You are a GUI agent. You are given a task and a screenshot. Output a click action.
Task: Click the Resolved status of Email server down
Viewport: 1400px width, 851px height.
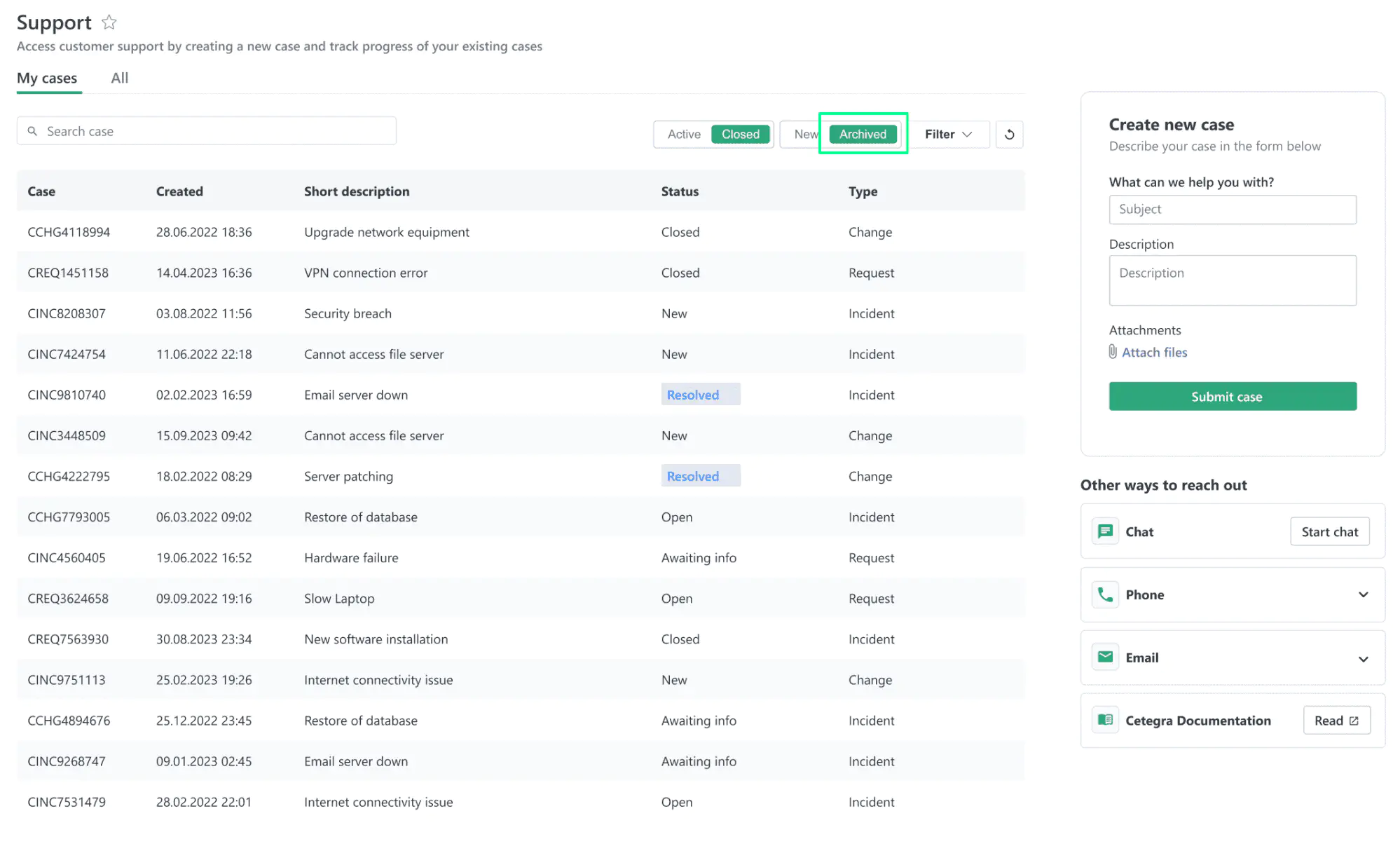[693, 395]
